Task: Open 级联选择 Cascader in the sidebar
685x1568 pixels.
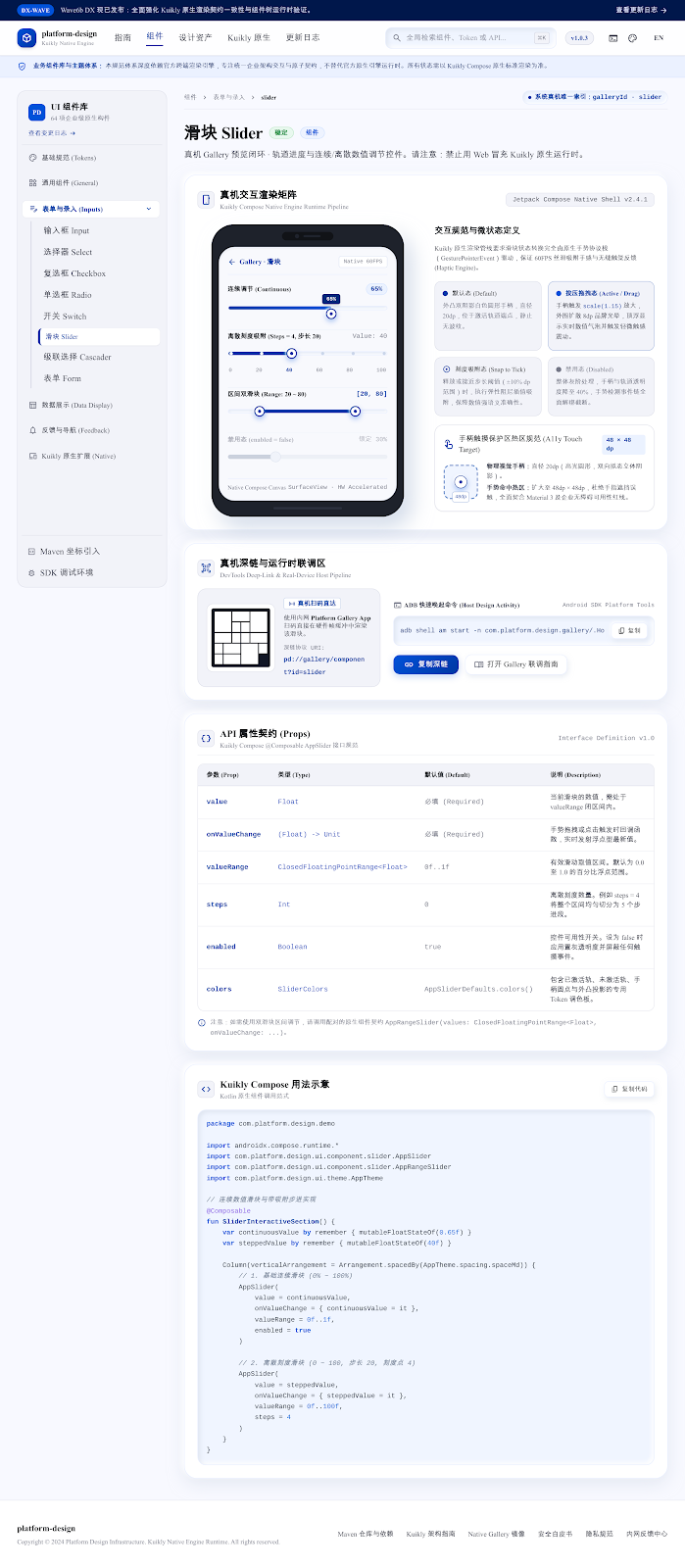Action: click(x=99, y=357)
